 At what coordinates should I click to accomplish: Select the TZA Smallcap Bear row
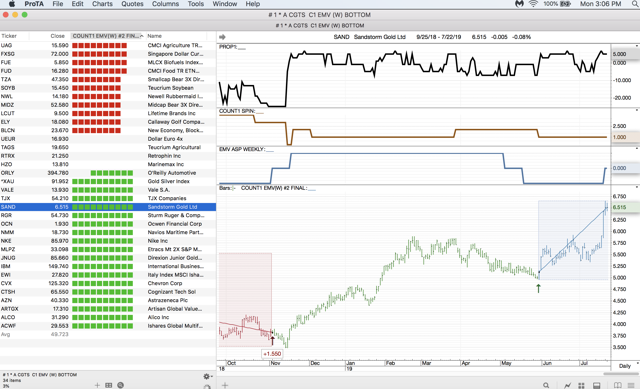click(x=108, y=79)
